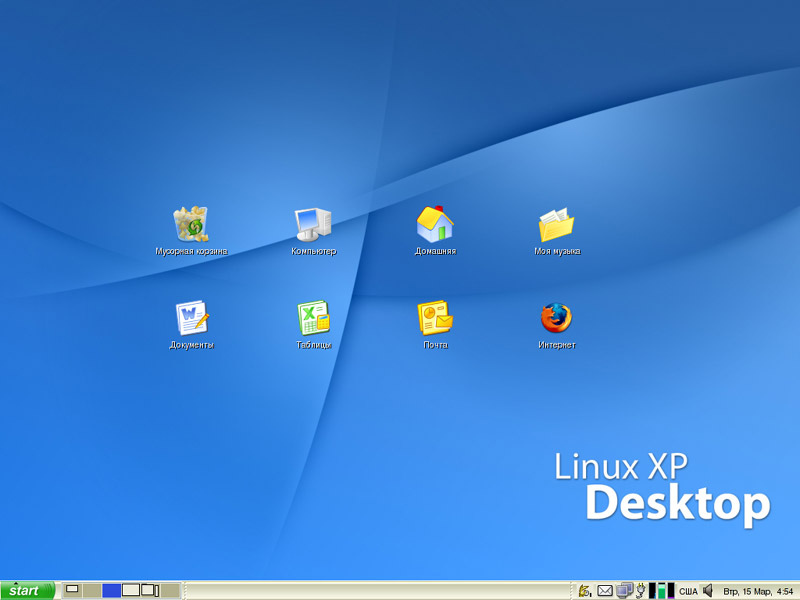Switch keyboard layout via США indicator
Viewport: 800px width, 600px height.
tap(688, 591)
